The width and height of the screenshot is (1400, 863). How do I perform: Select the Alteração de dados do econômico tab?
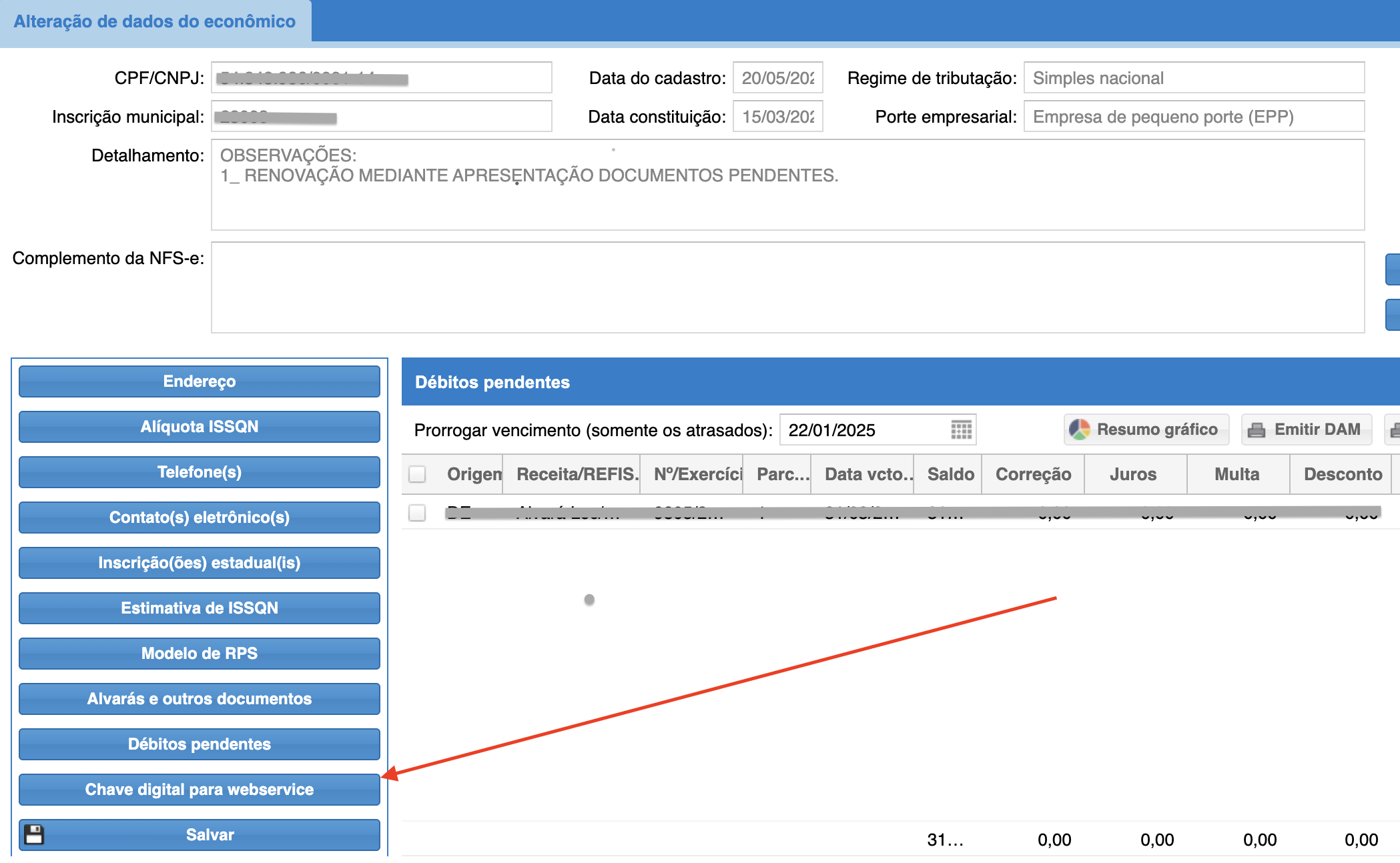pos(155,21)
